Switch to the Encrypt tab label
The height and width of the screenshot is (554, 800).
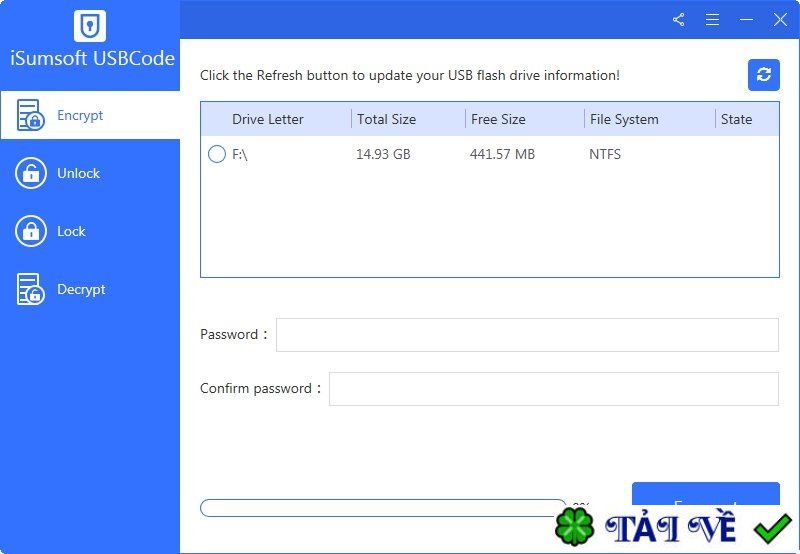80,116
